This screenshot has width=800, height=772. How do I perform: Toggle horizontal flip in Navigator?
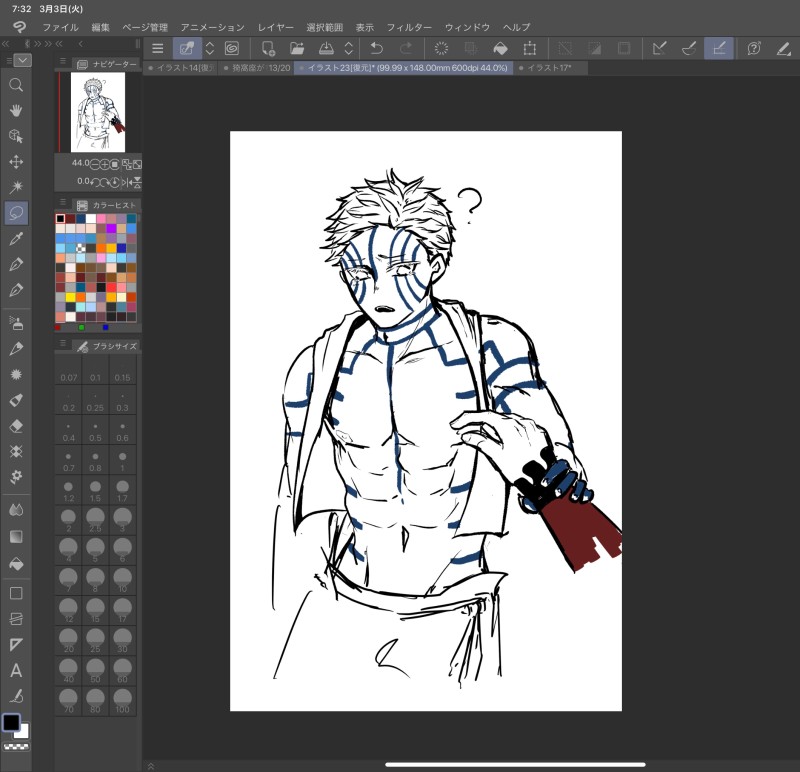127,182
